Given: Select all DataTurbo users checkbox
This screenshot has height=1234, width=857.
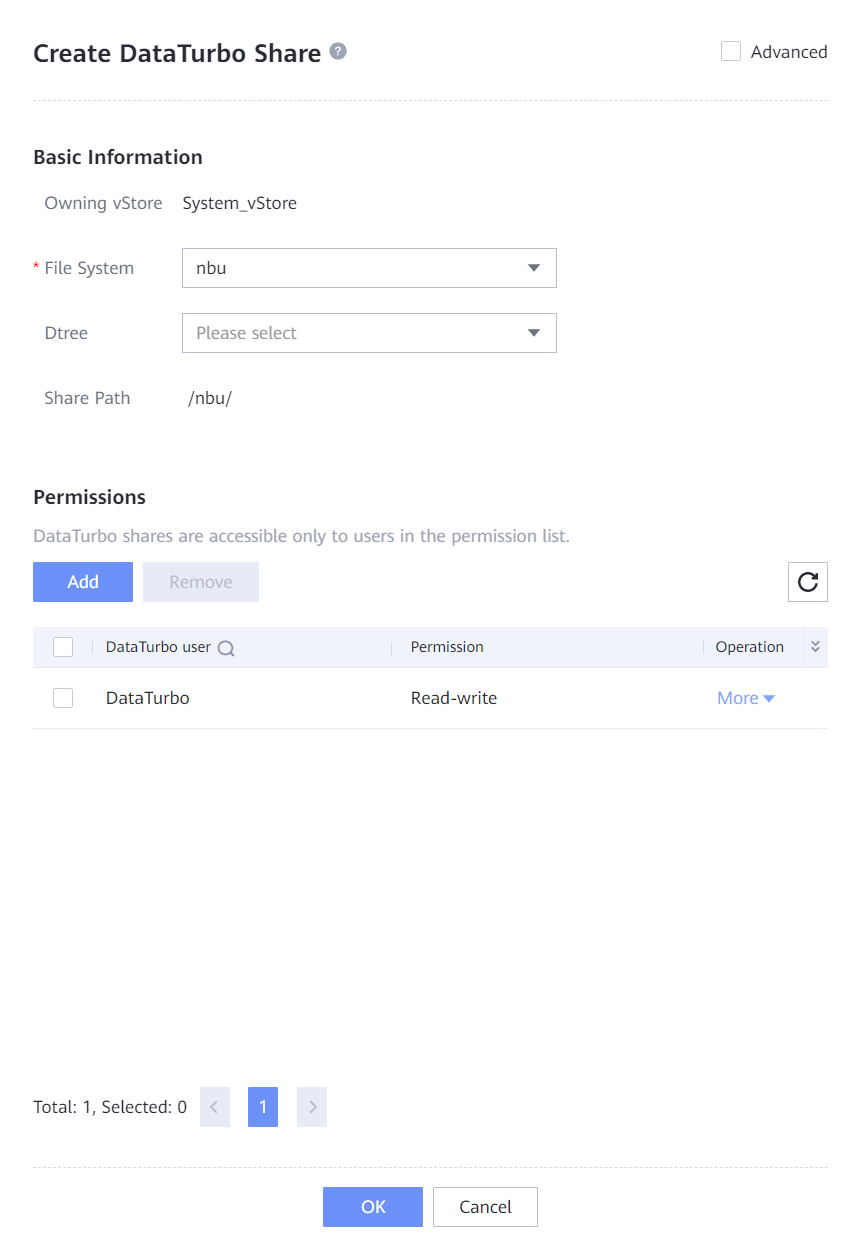Looking at the screenshot, I should pyautogui.click(x=63, y=647).
